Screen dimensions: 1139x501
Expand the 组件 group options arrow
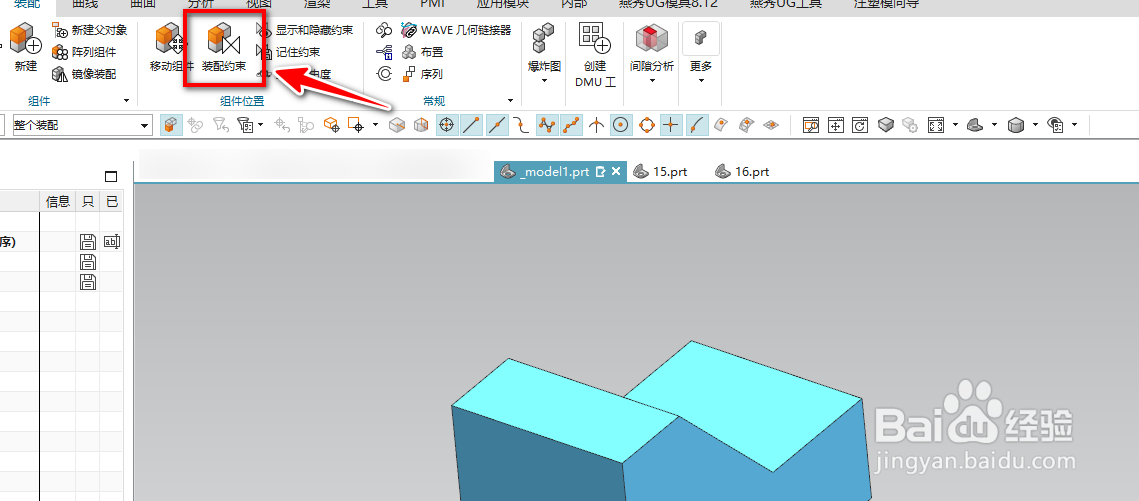point(126,101)
